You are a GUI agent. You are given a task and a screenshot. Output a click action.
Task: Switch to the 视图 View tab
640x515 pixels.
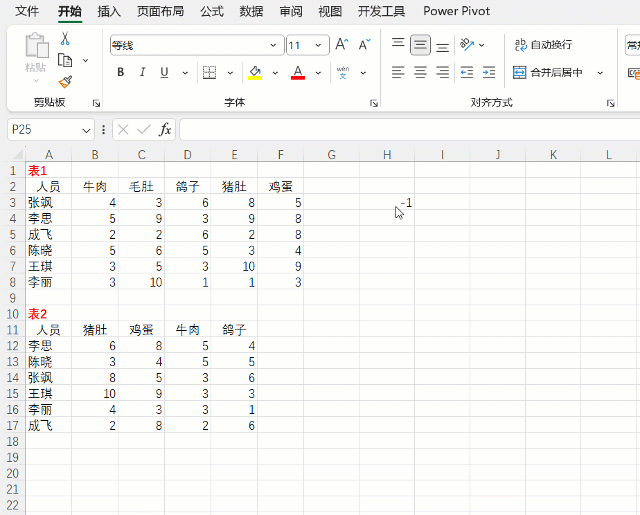330,11
